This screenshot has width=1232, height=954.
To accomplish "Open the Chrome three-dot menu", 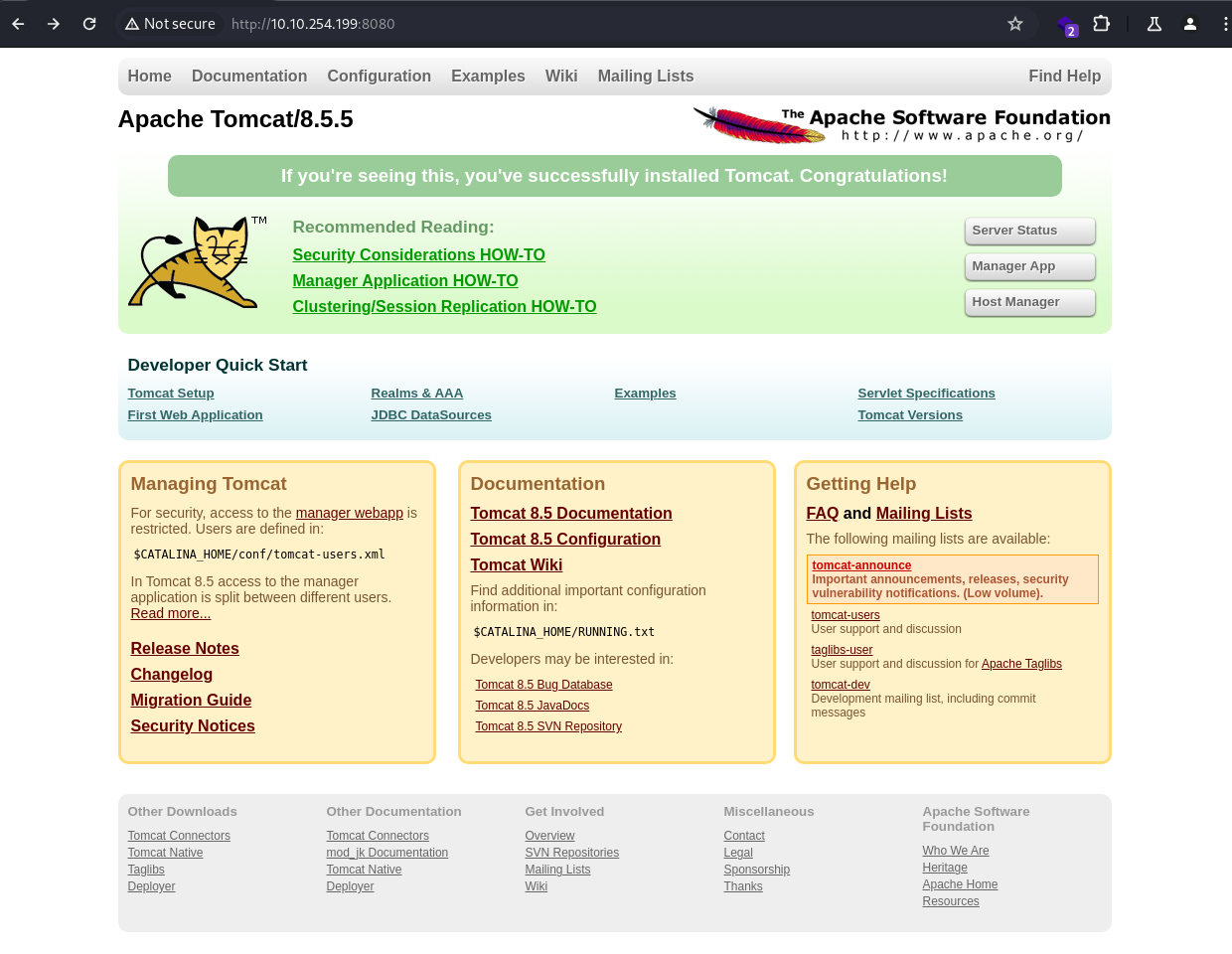I will coord(1225,24).
